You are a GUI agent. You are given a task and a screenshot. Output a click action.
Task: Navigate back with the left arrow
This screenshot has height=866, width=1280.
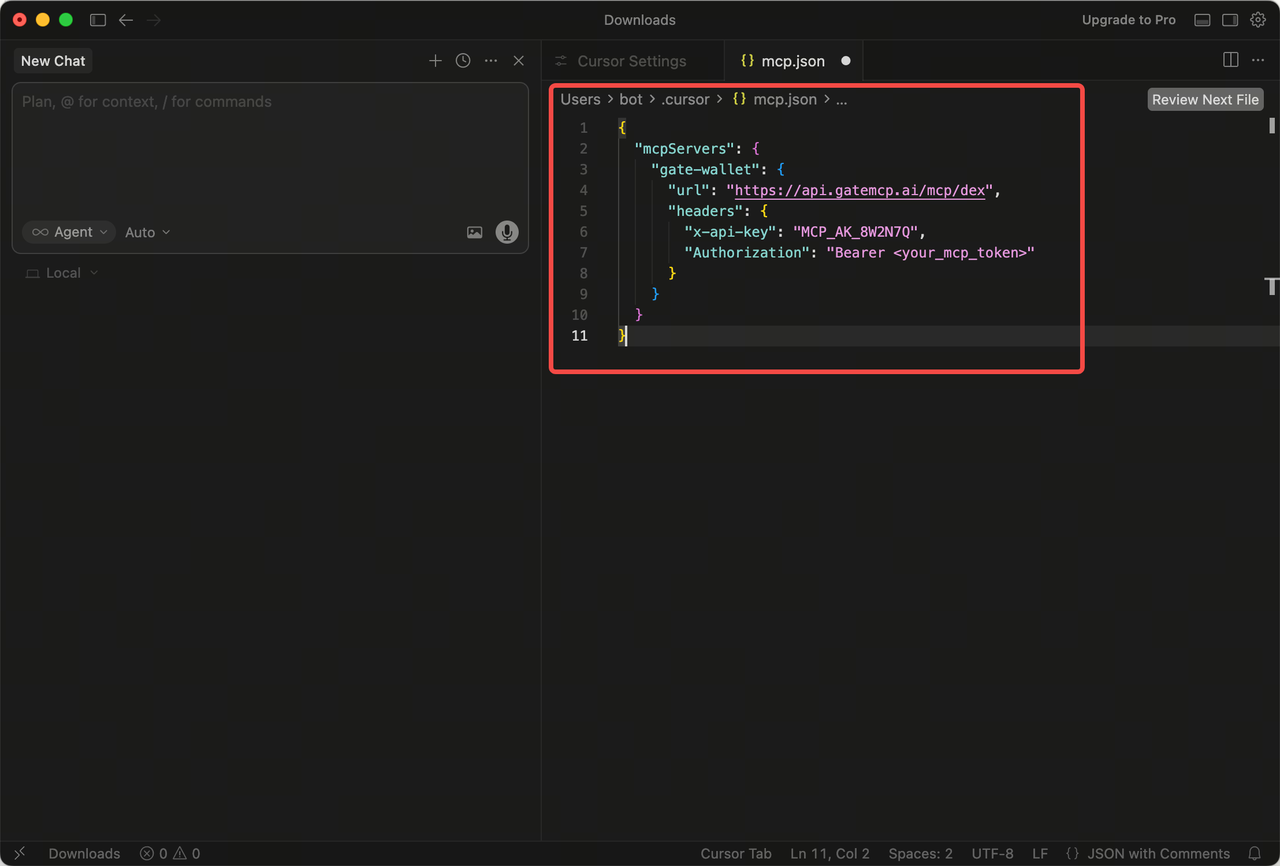[x=126, y=20]
